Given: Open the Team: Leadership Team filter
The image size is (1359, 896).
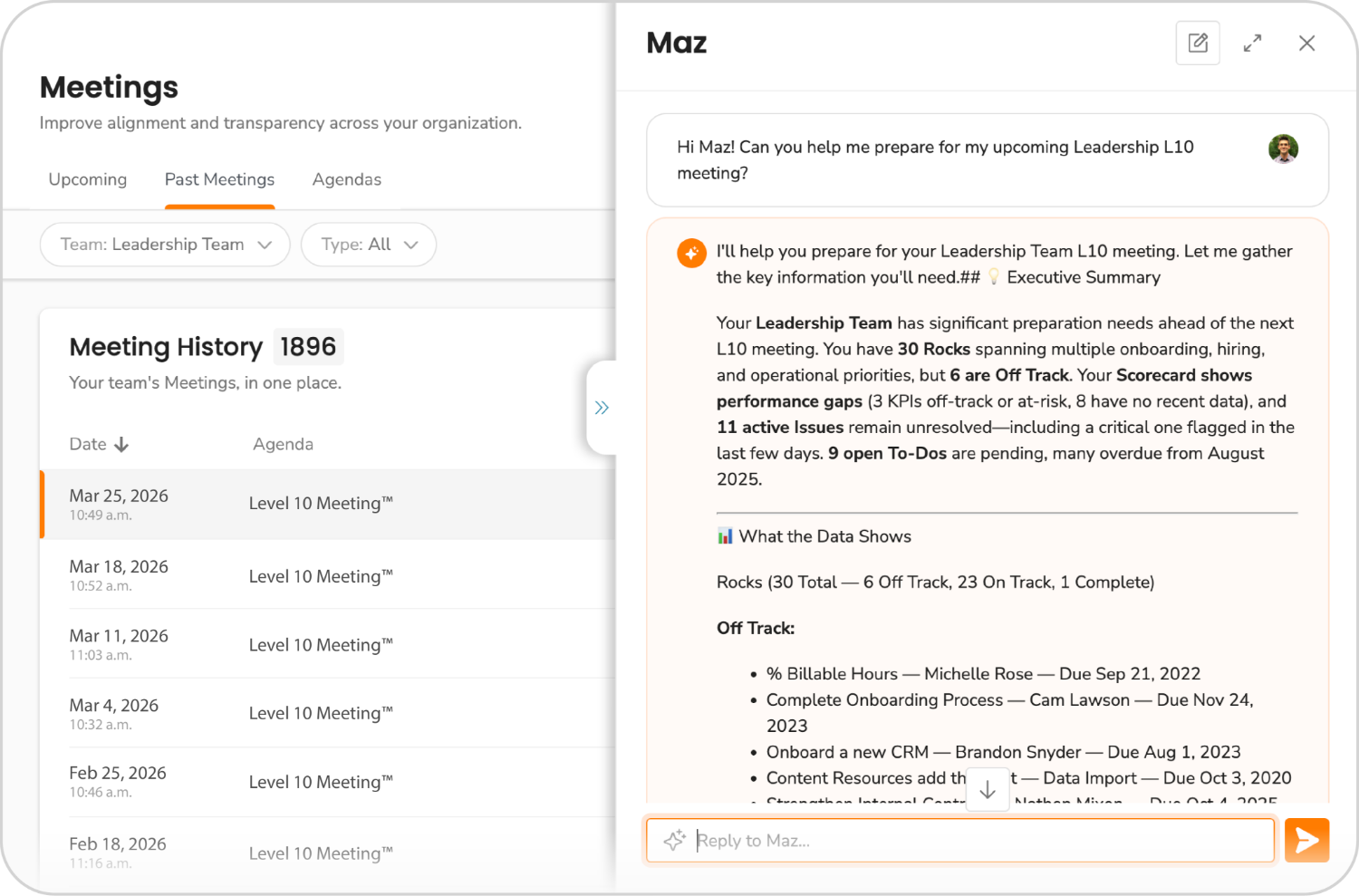Looking at the screenshot, I should (164, 244).
